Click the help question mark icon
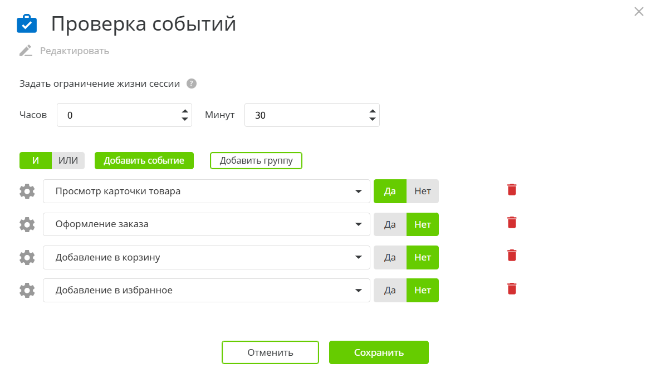 click(191, 83)
